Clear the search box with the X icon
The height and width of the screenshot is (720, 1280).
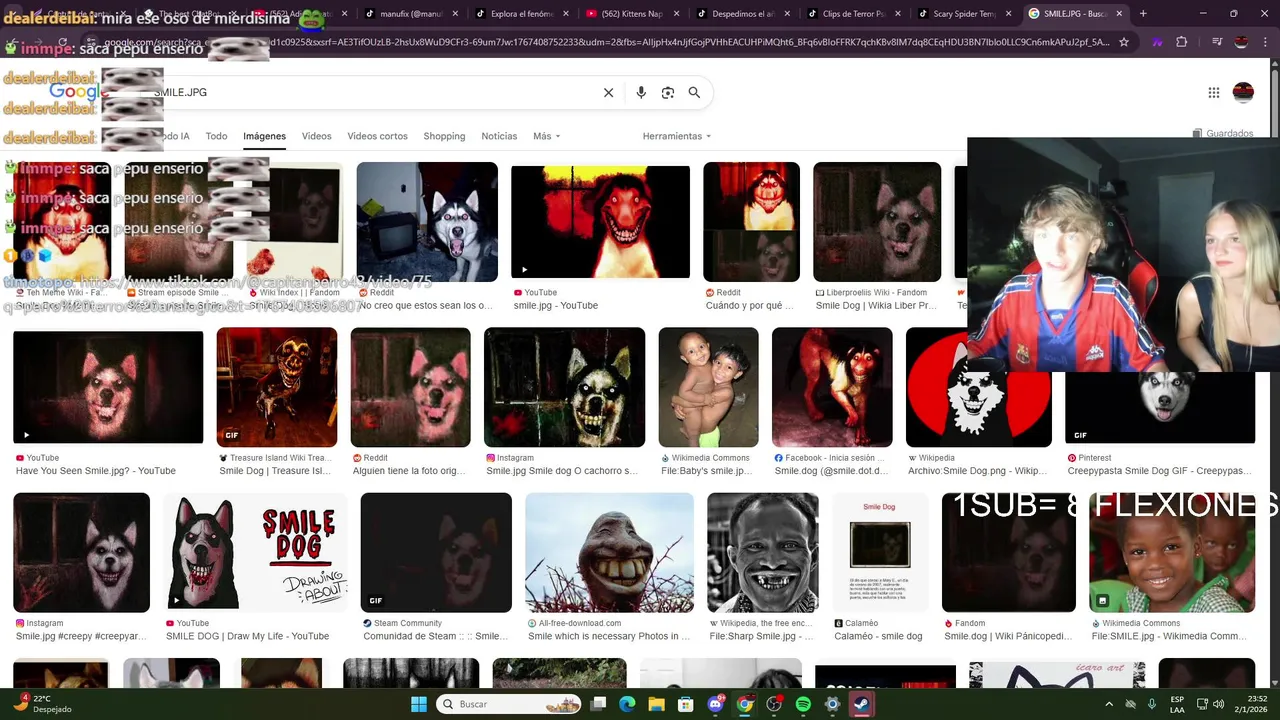[x=608, y=92]
